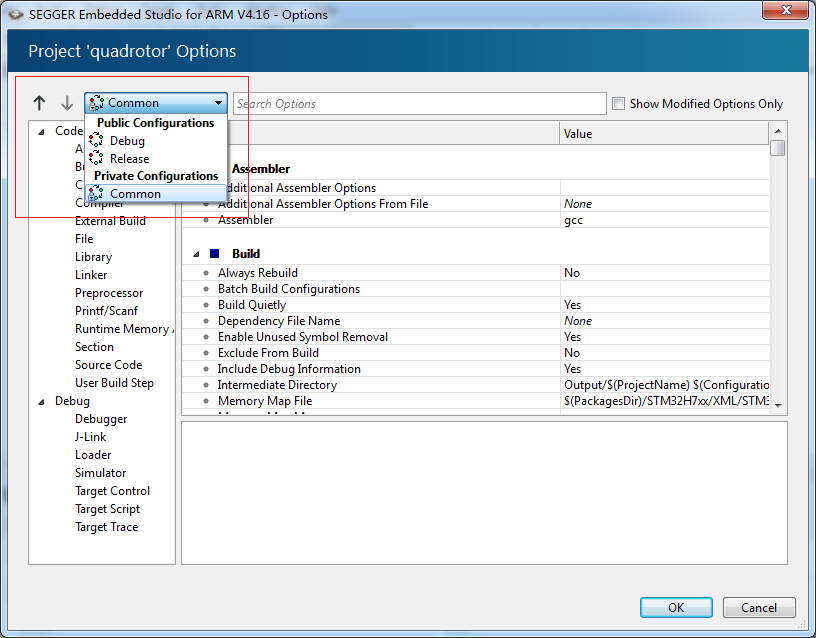Select File category in tree
Screen dimensions: 816x638
pos(84,239)
